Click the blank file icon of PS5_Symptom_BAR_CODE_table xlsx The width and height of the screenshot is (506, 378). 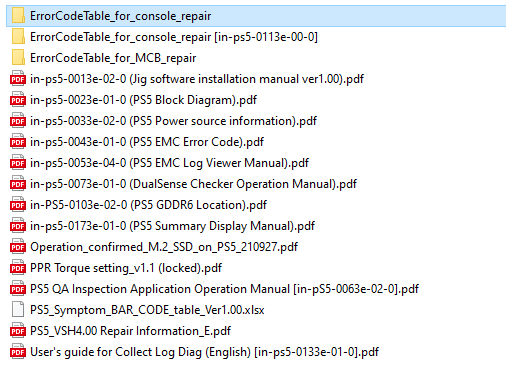click(18, 310)
